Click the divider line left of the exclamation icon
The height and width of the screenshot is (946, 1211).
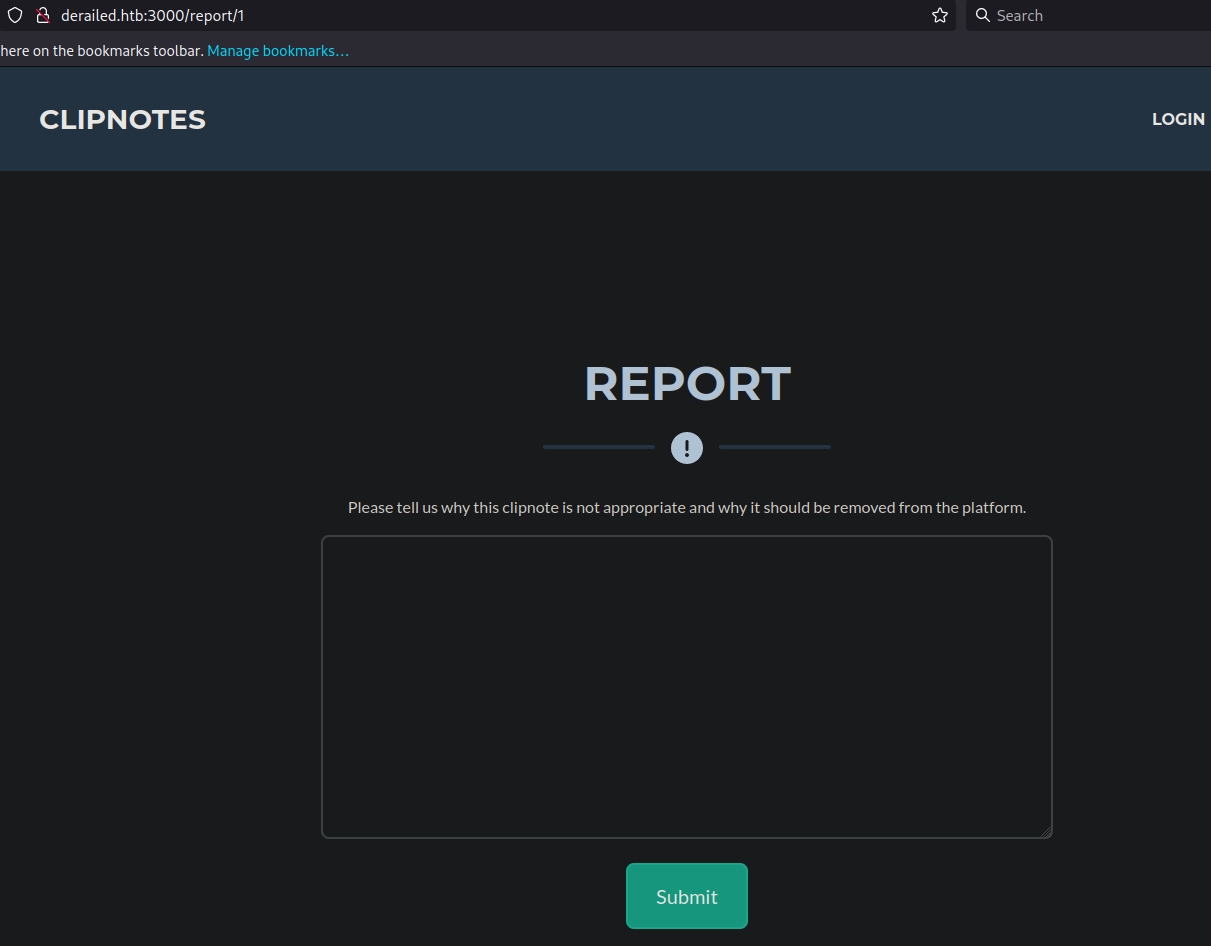(598, 447)
